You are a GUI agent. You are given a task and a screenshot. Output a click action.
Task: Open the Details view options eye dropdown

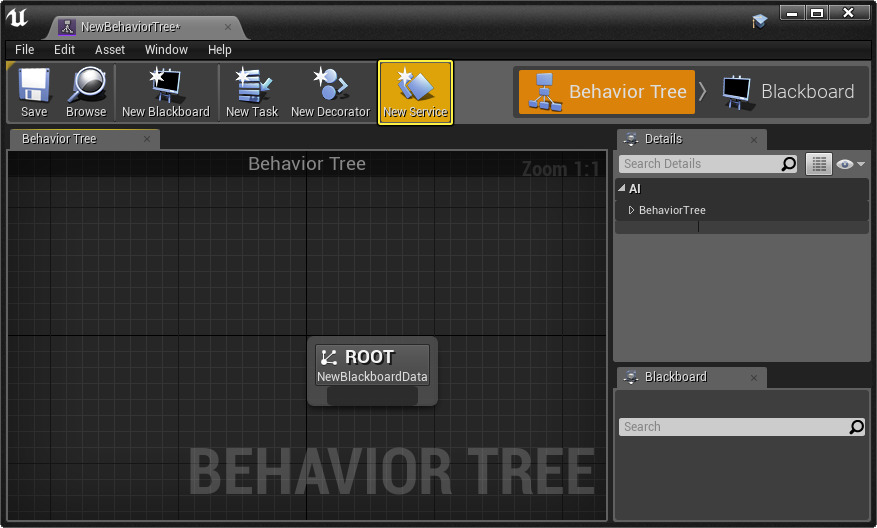[850, 164]
